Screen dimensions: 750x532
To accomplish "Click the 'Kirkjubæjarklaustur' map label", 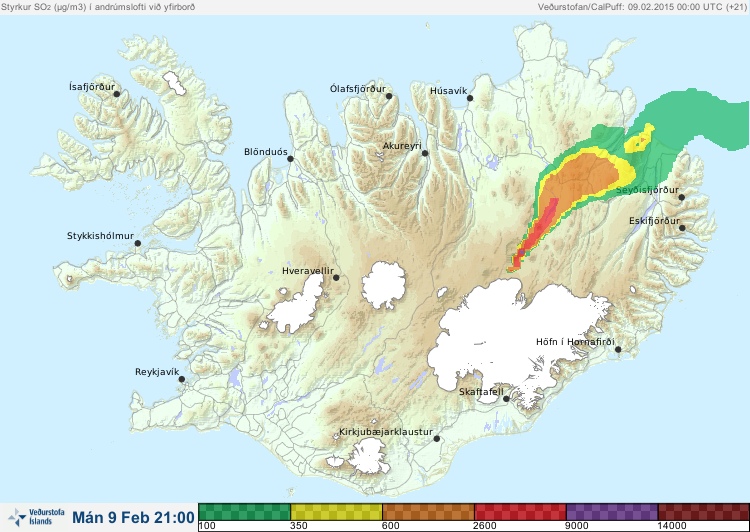I will coord(386,432).
